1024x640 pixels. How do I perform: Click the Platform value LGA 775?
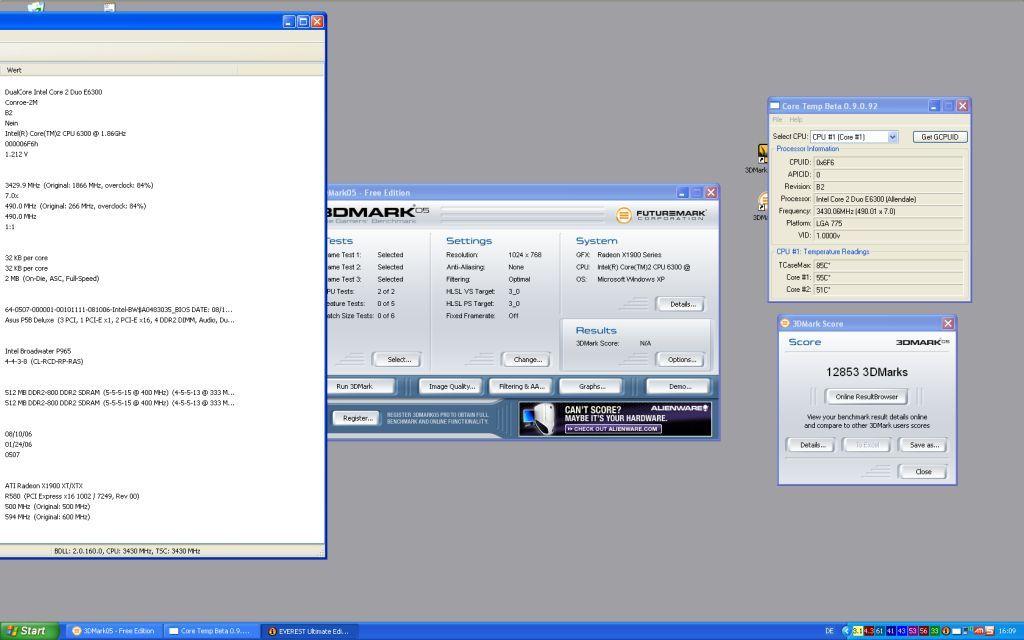tap(888, 223)
